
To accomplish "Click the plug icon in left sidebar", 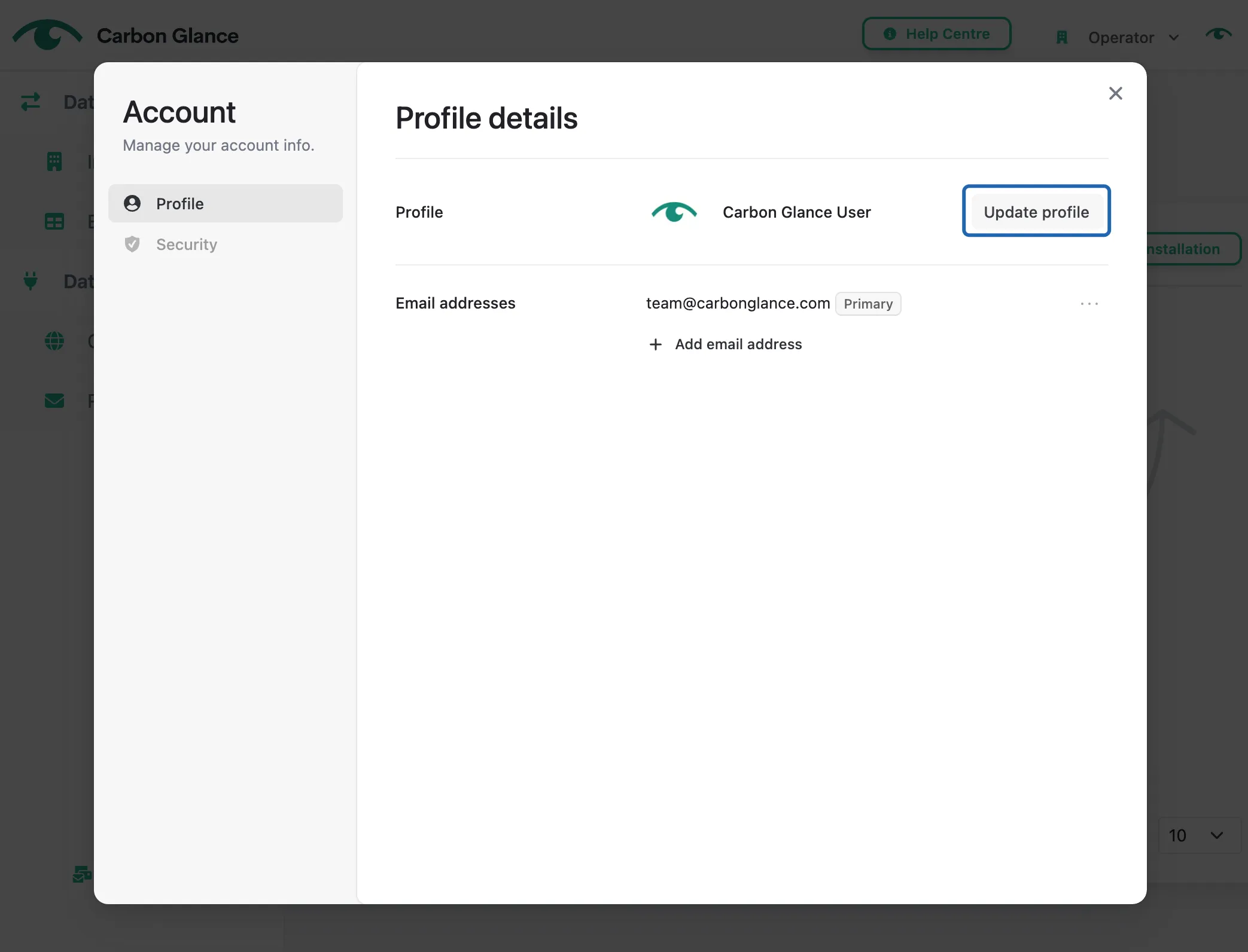I will (31, 280).
